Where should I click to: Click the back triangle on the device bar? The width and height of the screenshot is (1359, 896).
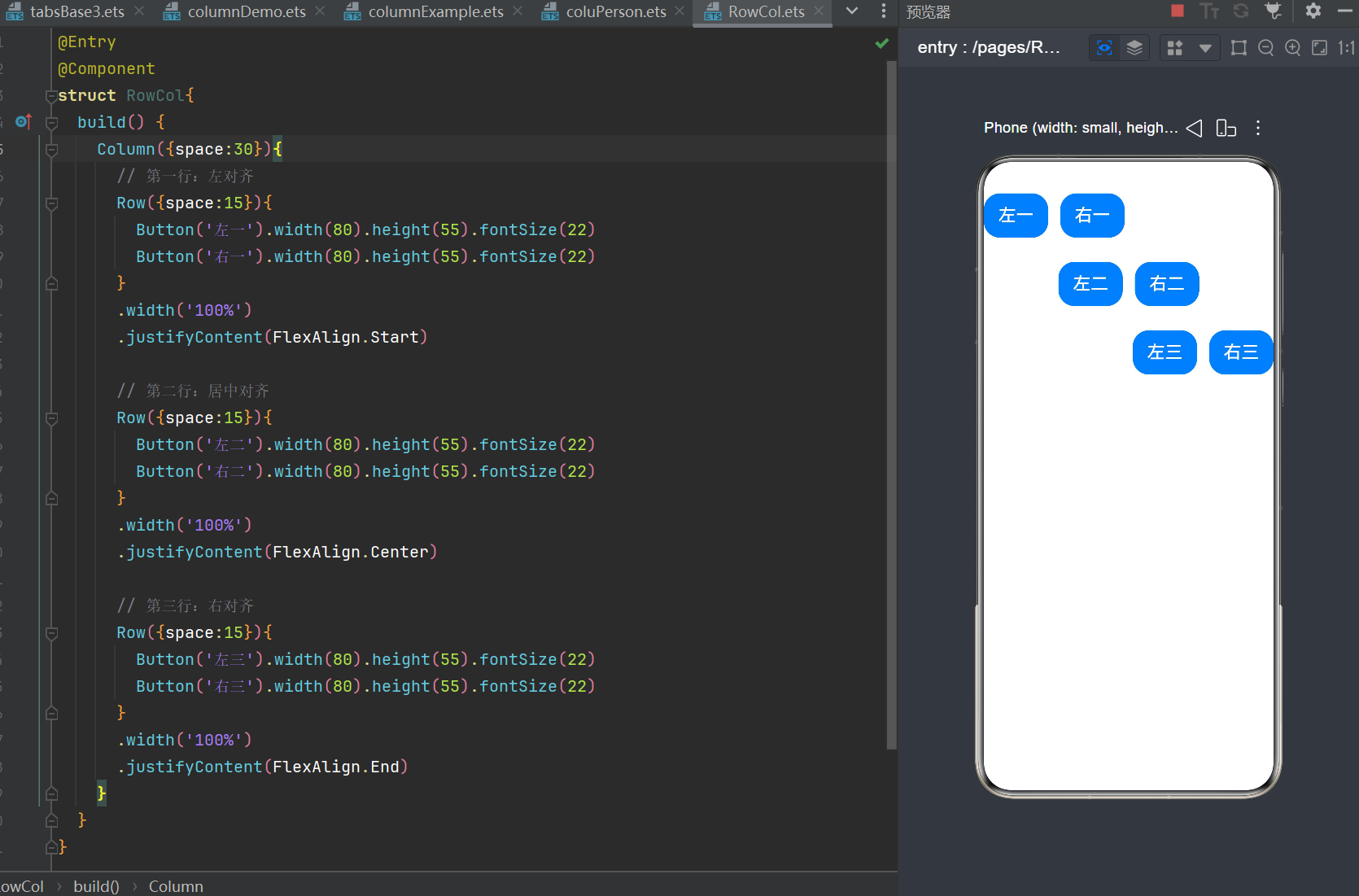click(1194, 128)
